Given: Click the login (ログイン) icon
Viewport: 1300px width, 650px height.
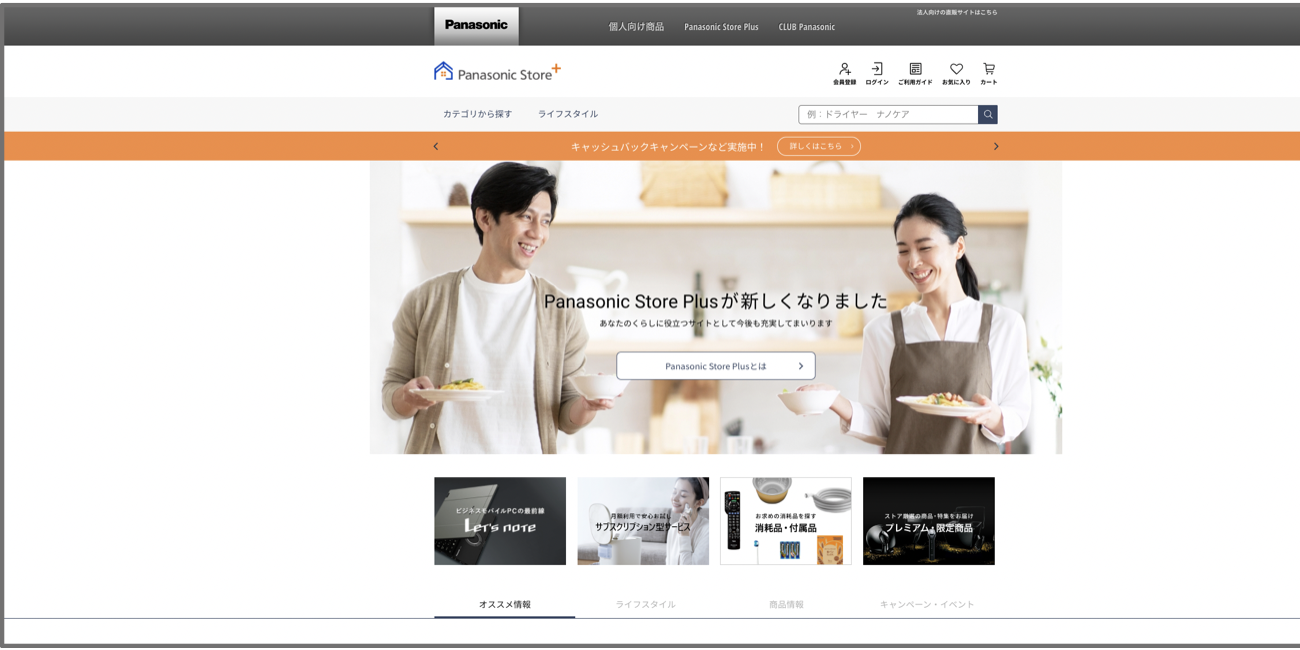Looking at the screenshot, I should tap(877, 74).
